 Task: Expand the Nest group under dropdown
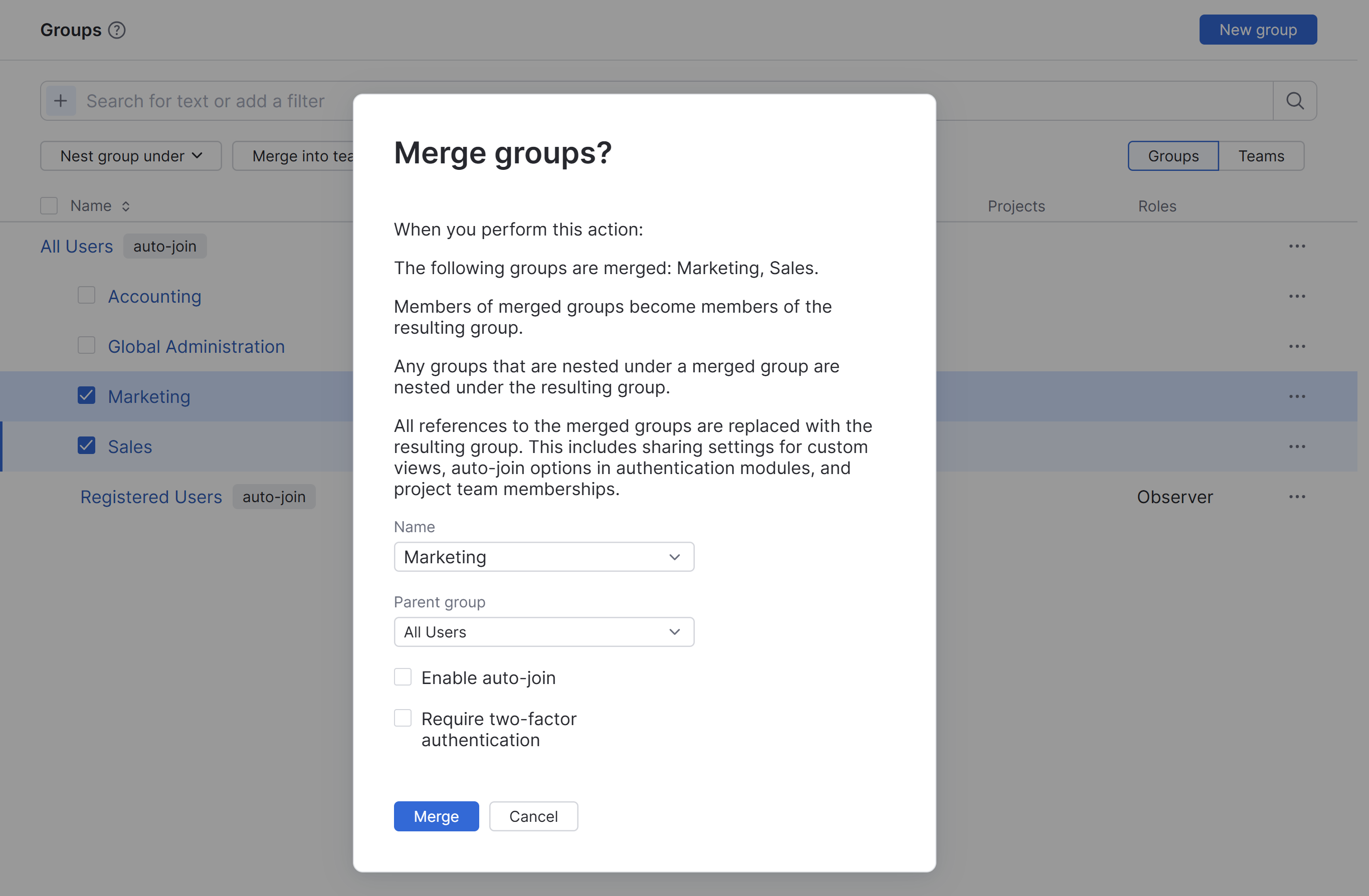click(130, 155)
